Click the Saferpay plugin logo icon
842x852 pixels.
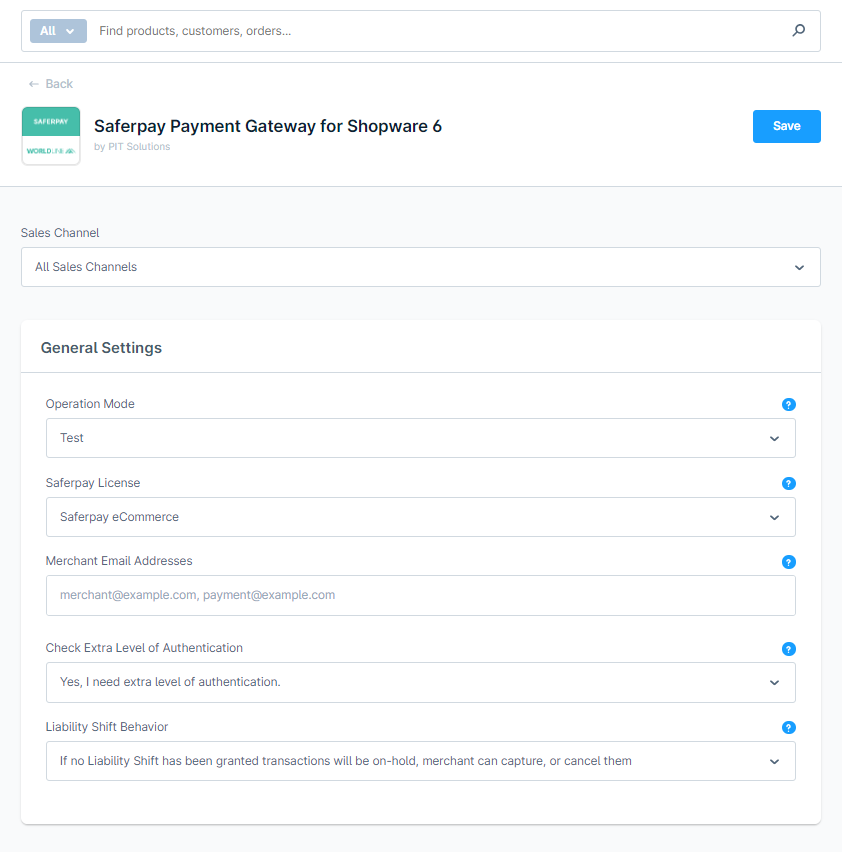click(51, 136)
